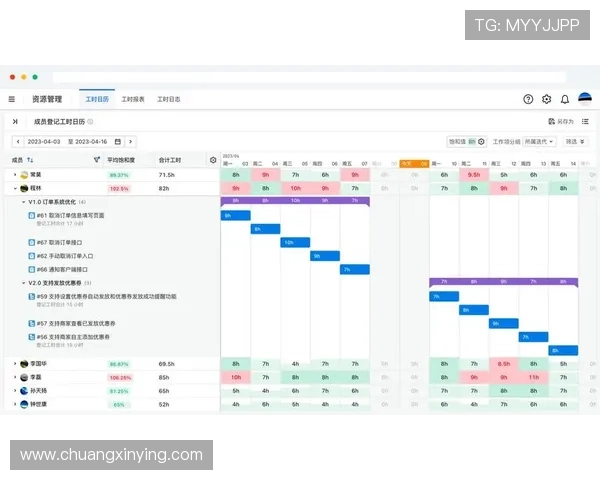Viewport: 600px width, 480px height.
Task: Select the blue 7h bar for task #66
Action: click(355, 269)
